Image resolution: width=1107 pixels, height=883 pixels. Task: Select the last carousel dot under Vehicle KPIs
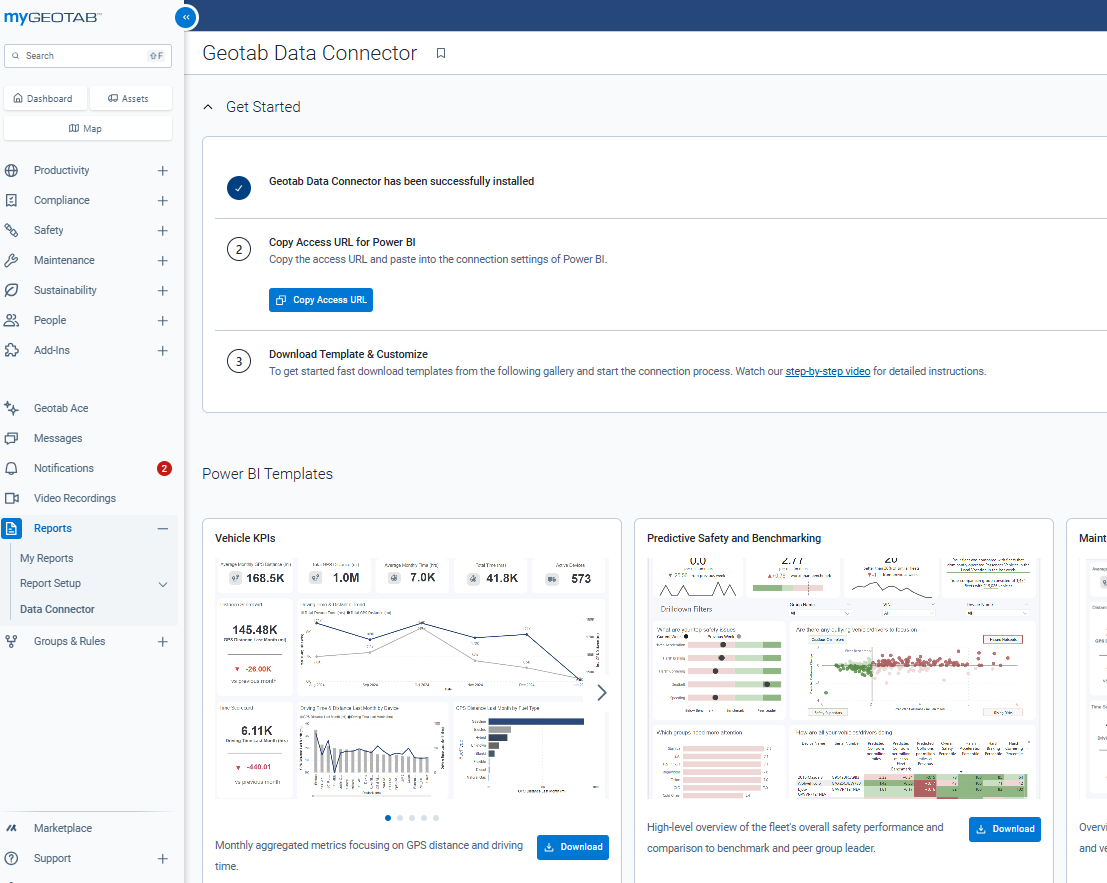click(x=436, y=818)
